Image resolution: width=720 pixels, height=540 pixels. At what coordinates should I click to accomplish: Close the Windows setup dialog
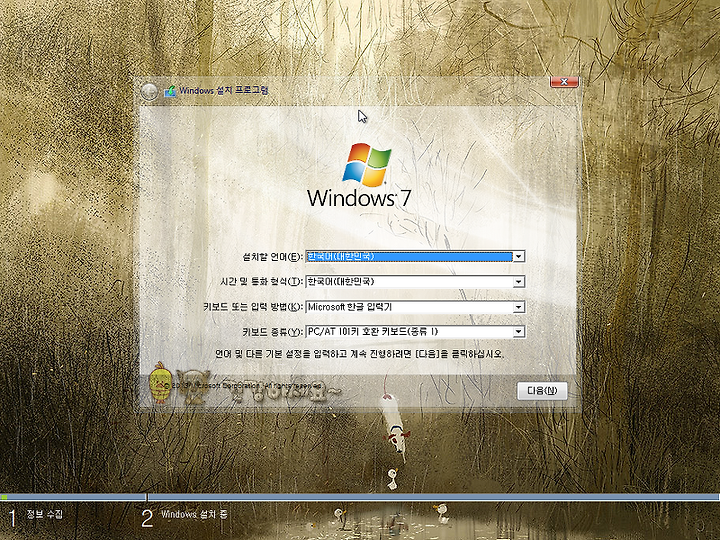564,82
